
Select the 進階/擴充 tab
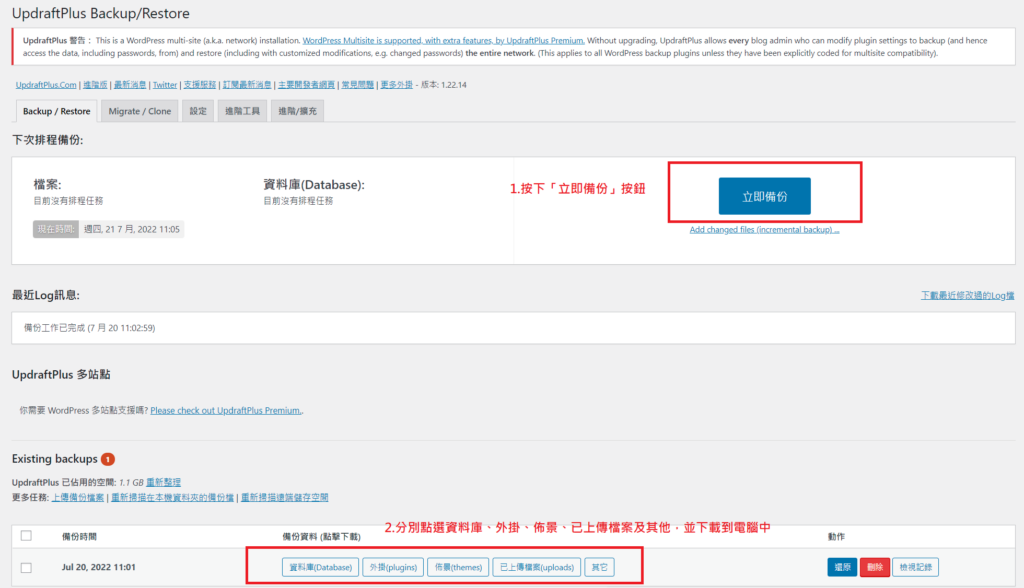coord(297,111)
